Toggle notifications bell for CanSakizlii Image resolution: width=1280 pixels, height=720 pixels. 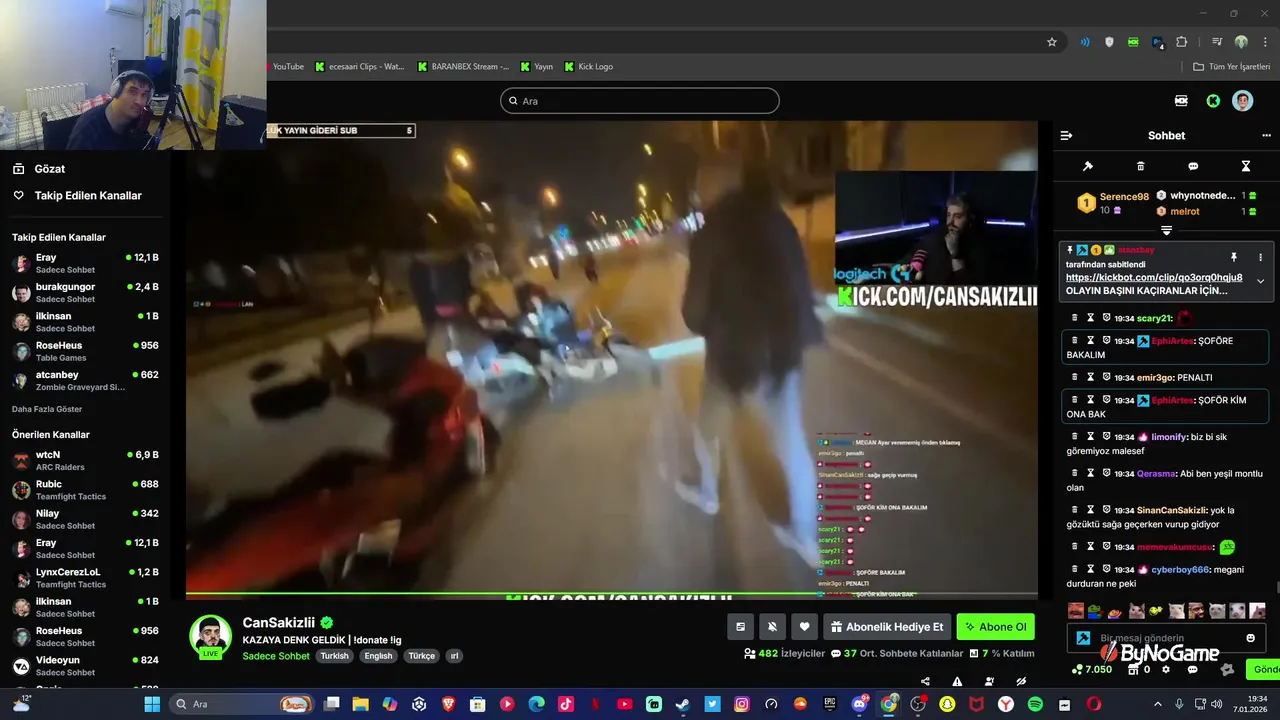772,627
